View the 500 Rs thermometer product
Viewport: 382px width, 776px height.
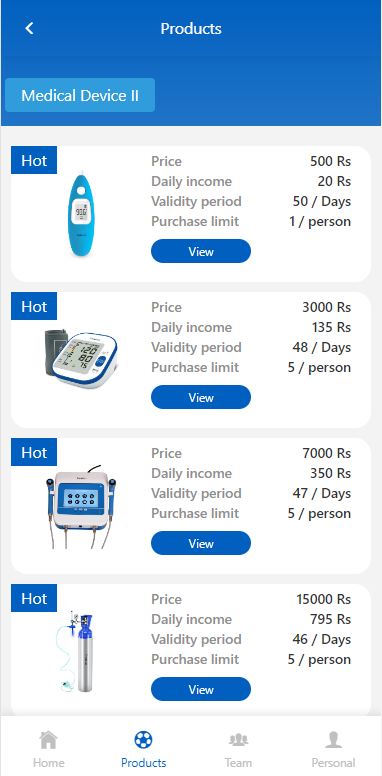coord(201,251)
